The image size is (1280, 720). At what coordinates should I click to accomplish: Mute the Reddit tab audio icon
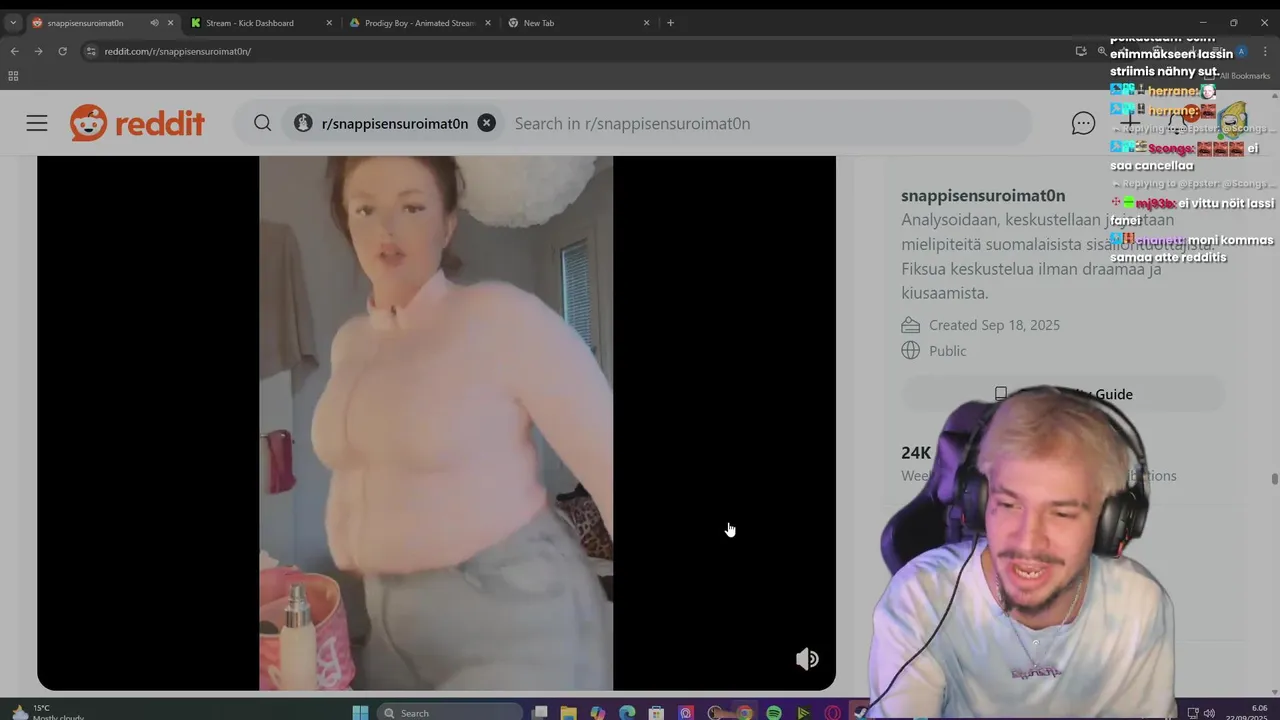pyautogui.click(x=154, y=23)
